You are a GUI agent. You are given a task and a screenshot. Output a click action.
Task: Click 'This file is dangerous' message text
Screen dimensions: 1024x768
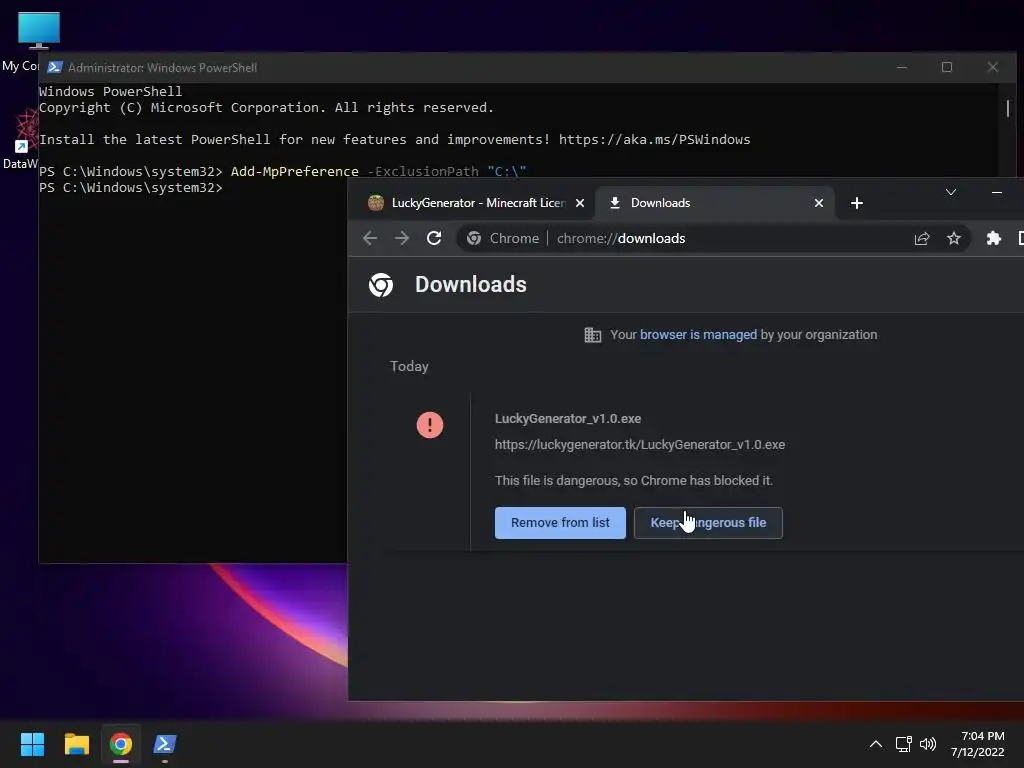[633, 481]
